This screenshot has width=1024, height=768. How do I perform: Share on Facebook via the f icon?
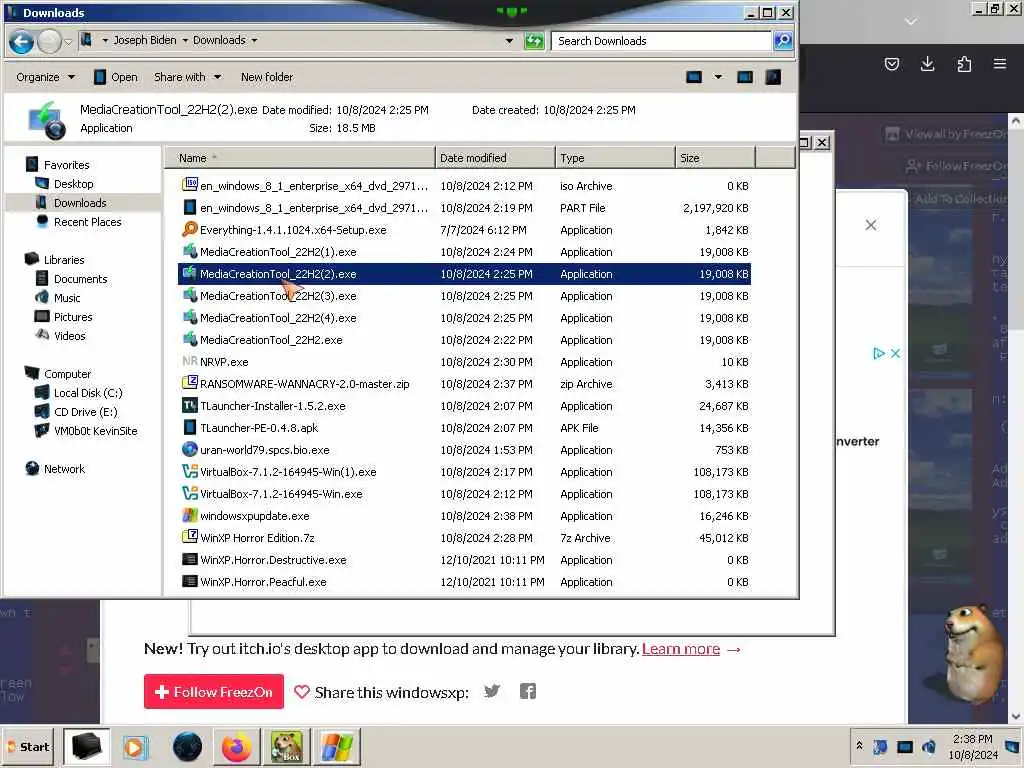coord(528,691)
